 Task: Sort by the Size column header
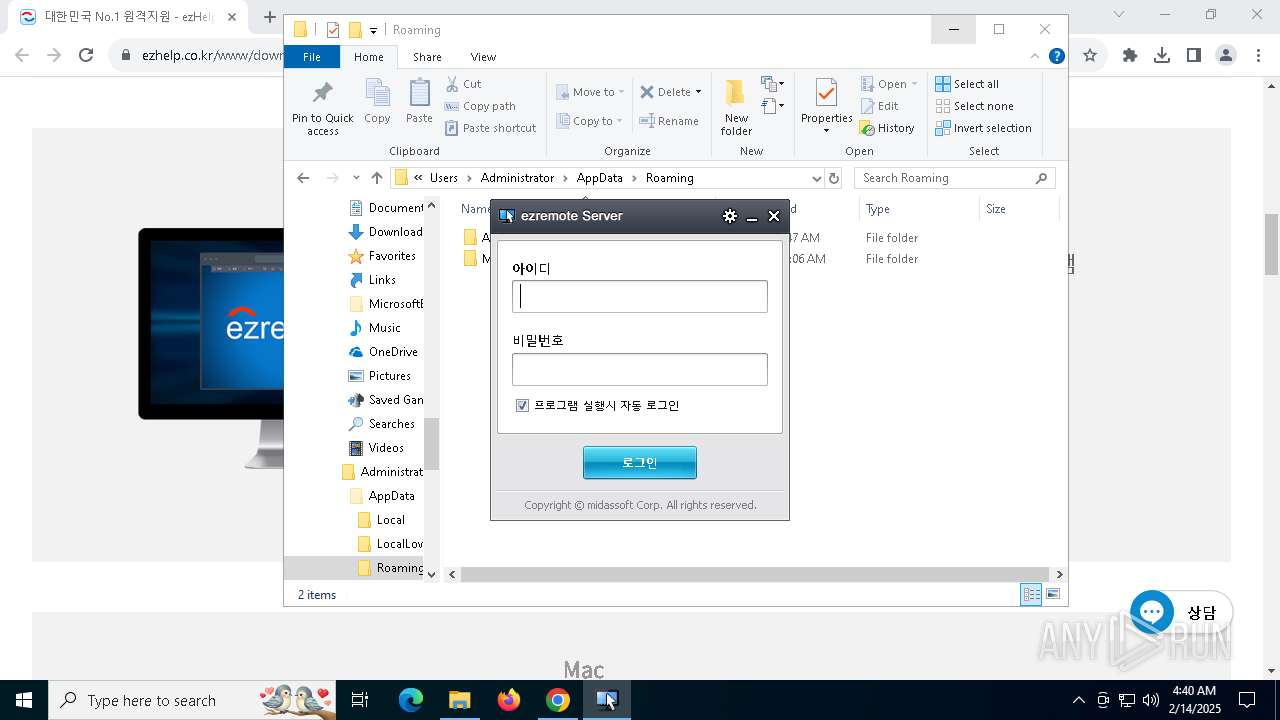[x=1018, y=209]
